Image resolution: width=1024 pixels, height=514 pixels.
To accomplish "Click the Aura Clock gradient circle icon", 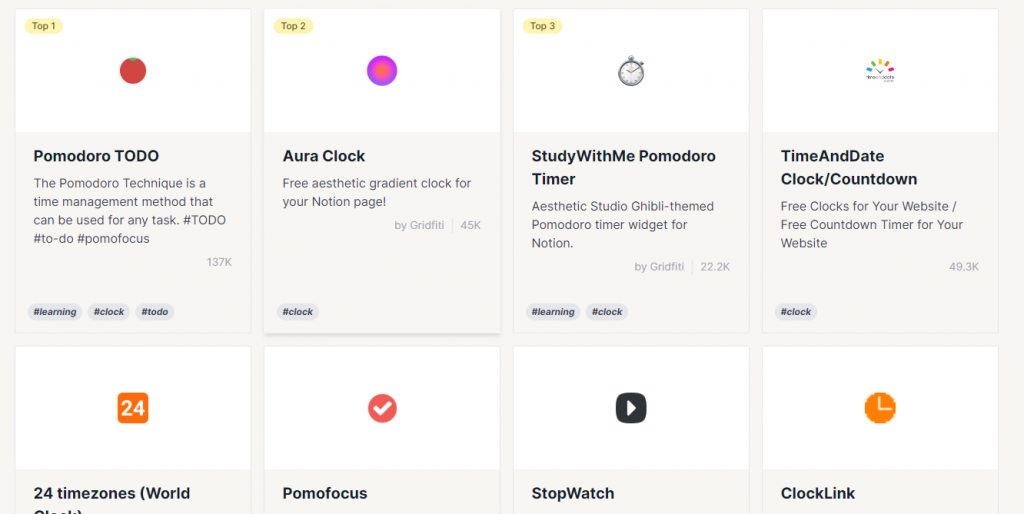I will [x=382, y=71].
